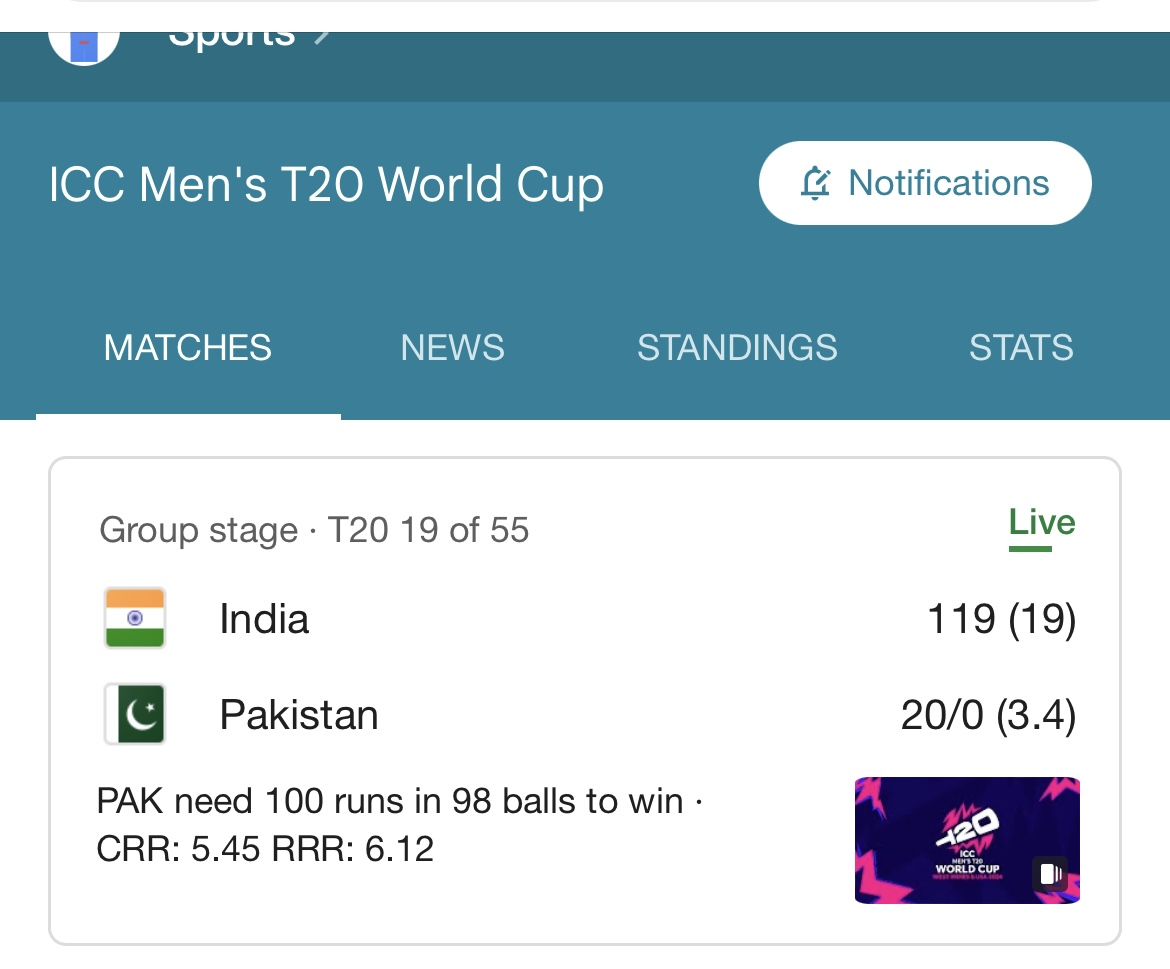
Task: Select the Pakistan team name
Action: click(x=299, y=715)
